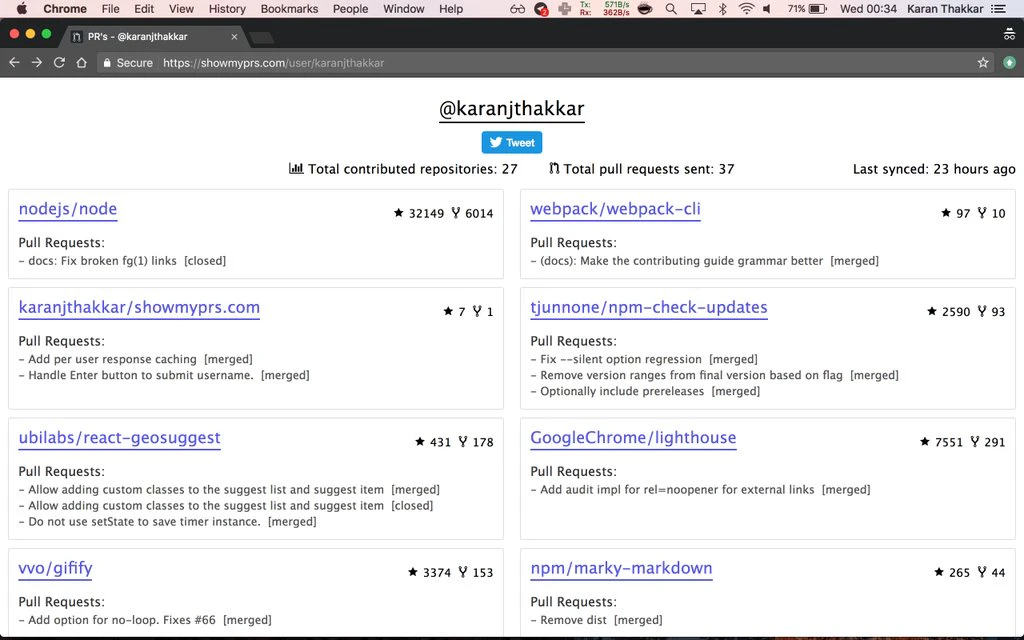Screen dimensions: 1024x640
Task: Open the People menu
Action: pos(351,9)
